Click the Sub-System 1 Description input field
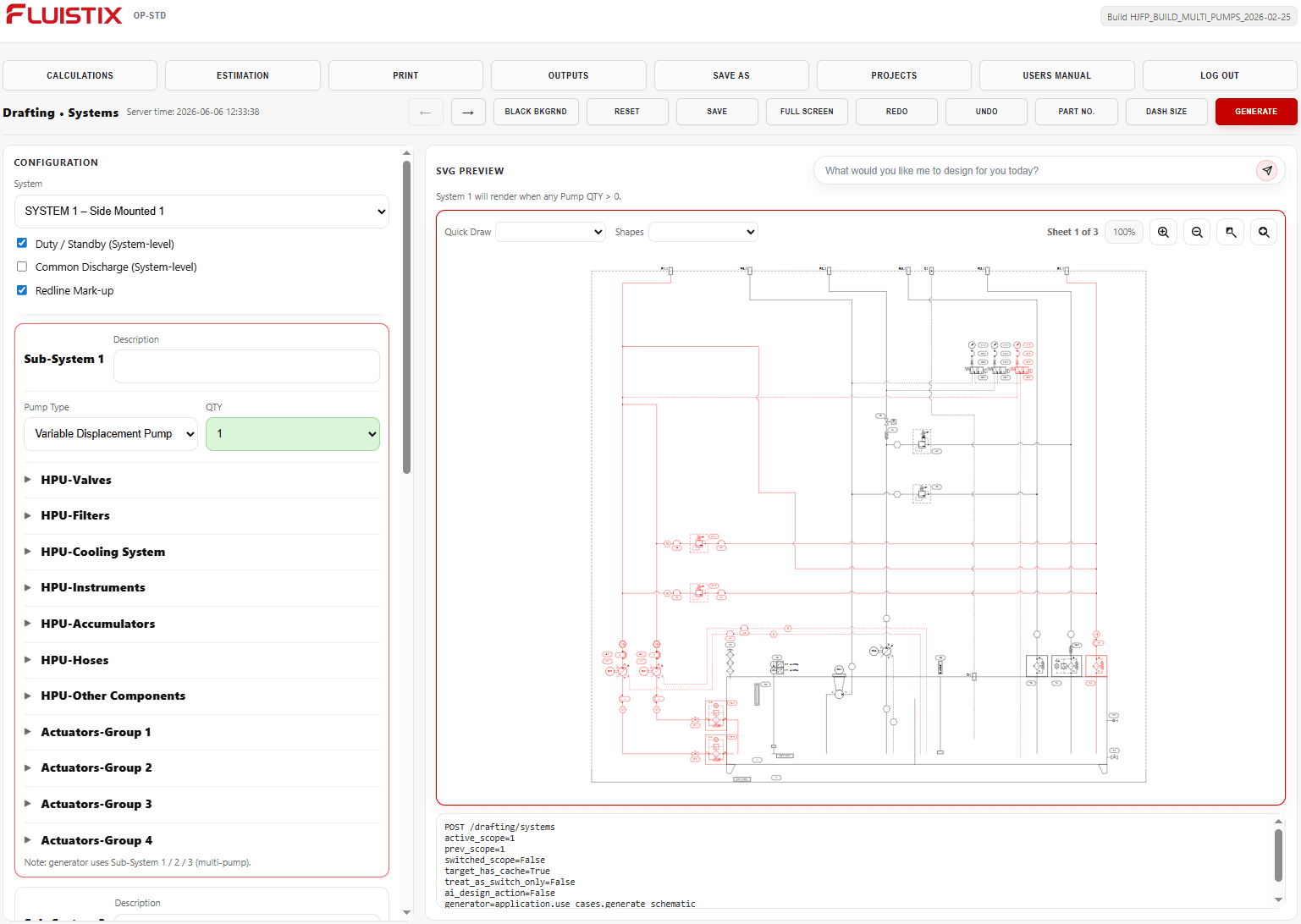1301x924 pixels. [x=246, y=366]
